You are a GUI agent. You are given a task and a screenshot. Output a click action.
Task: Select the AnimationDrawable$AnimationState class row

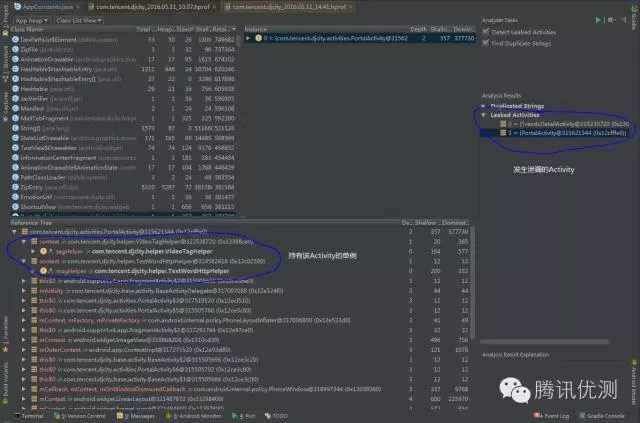[124, 167]
